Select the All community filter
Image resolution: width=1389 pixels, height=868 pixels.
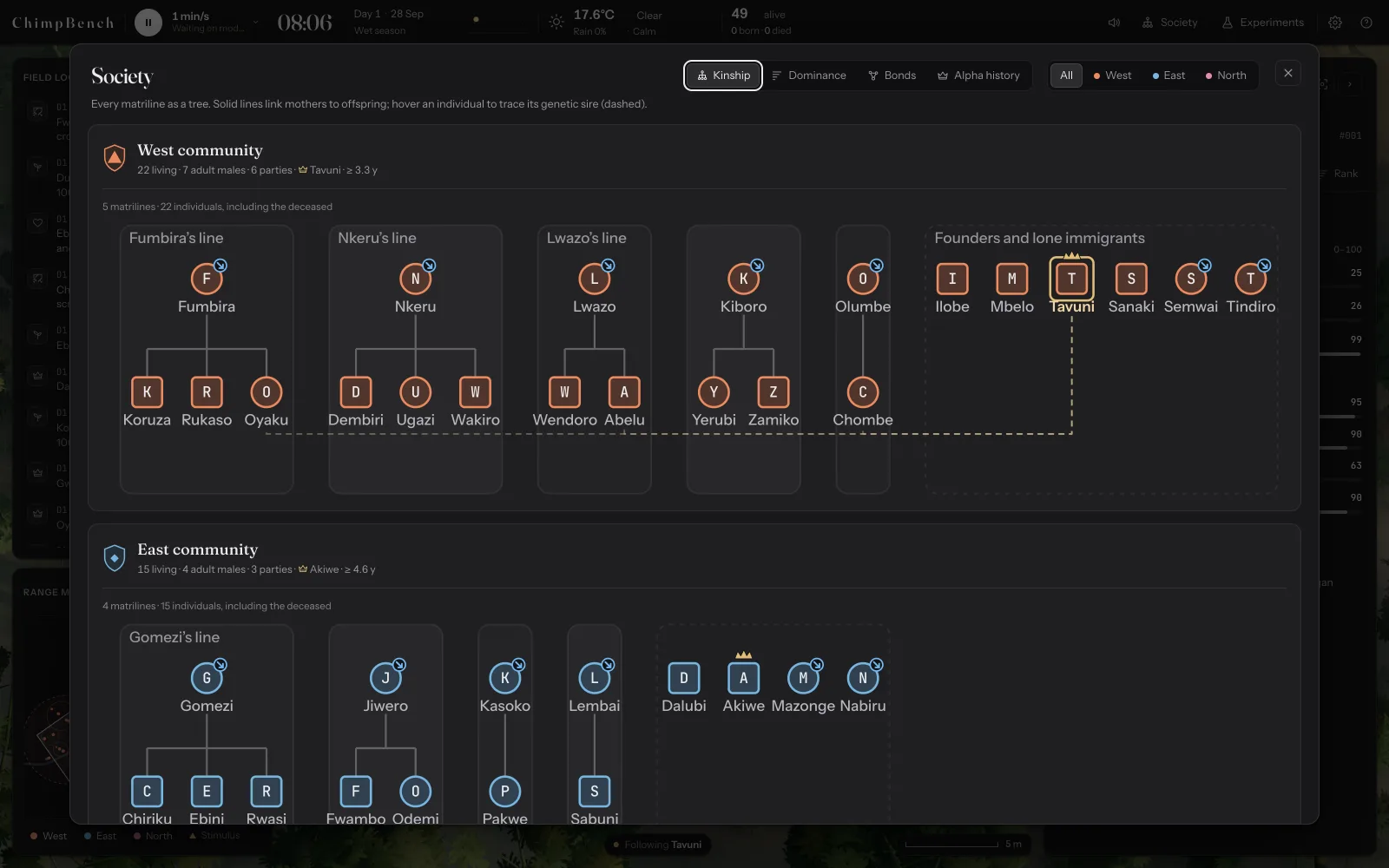click(x=1066, y=76)
